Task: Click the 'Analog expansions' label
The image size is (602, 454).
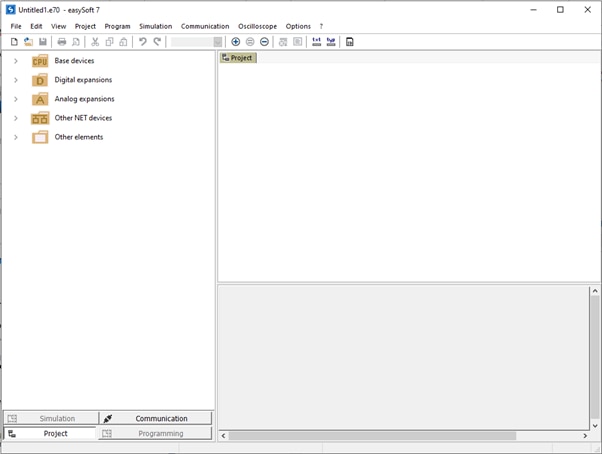Action: tap(84, 99)
